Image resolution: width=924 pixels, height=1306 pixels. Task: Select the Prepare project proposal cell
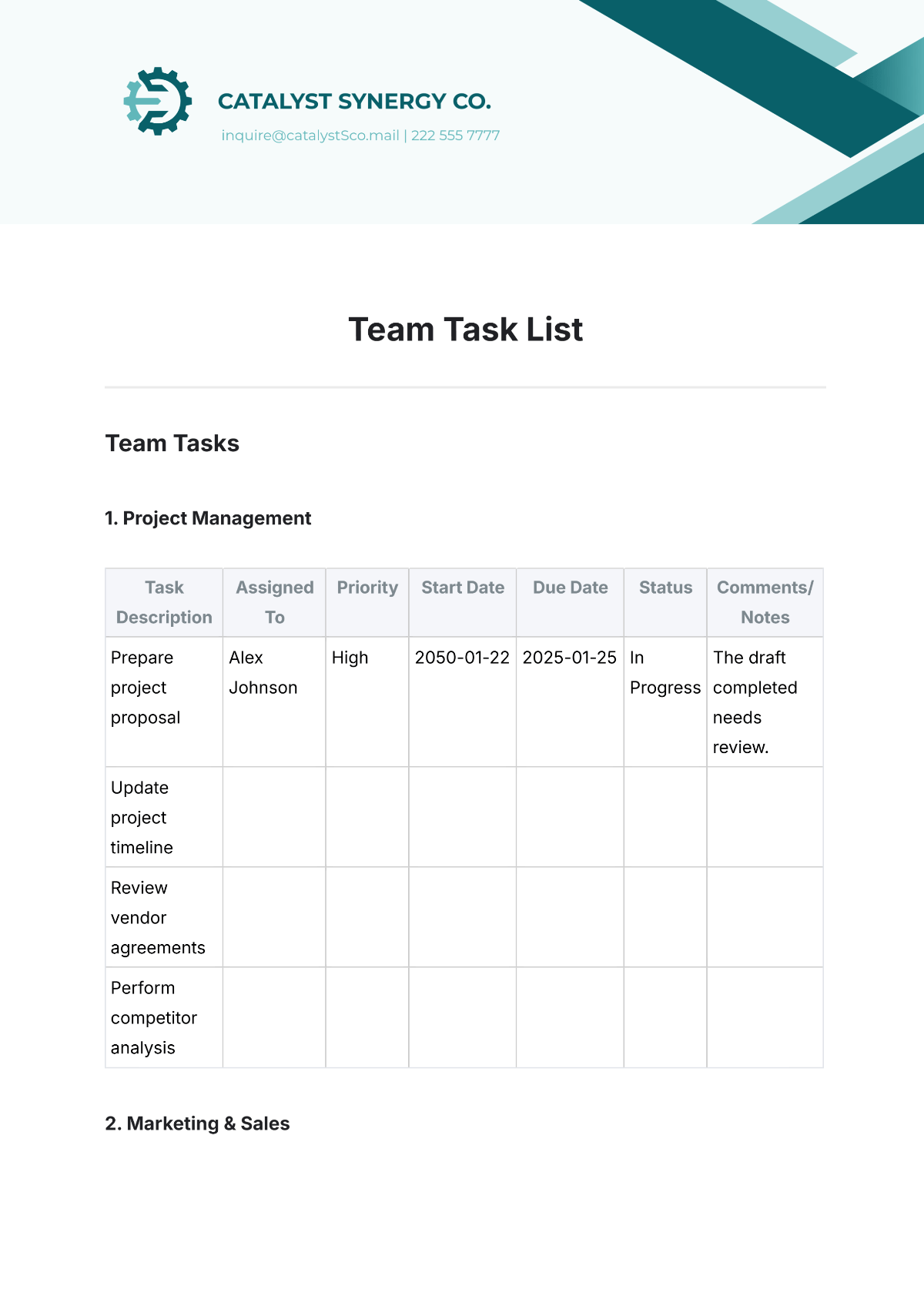click(x=164, y=702)
